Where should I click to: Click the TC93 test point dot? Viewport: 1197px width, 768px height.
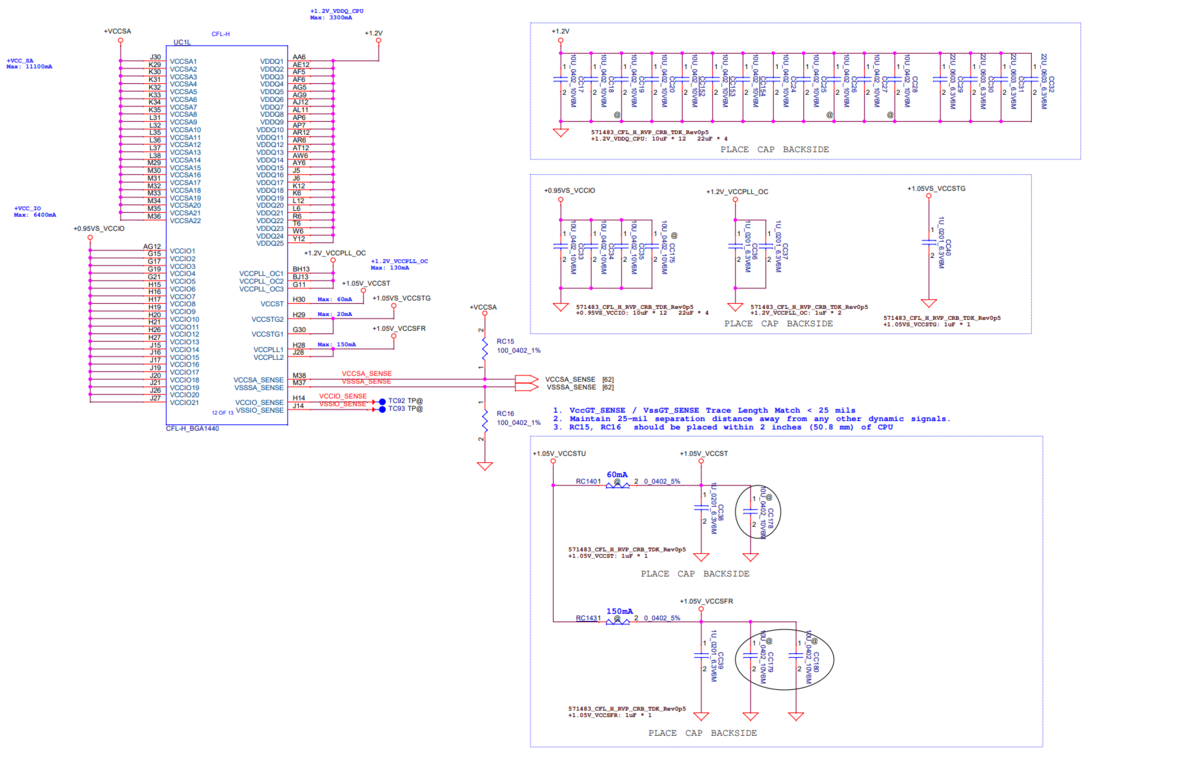pos(382,409)
